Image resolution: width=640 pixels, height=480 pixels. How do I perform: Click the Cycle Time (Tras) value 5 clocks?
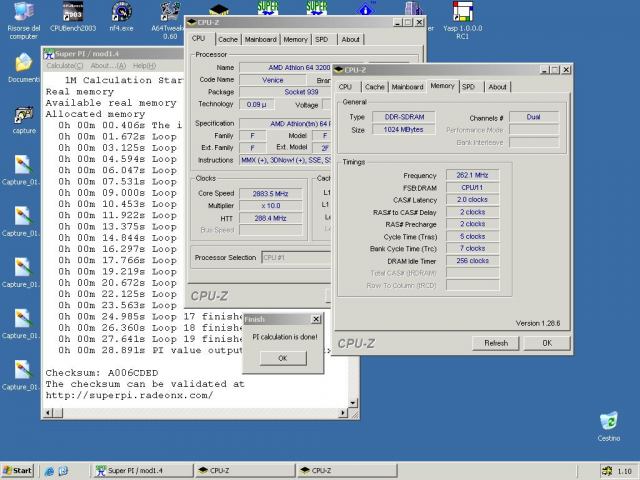472,236
